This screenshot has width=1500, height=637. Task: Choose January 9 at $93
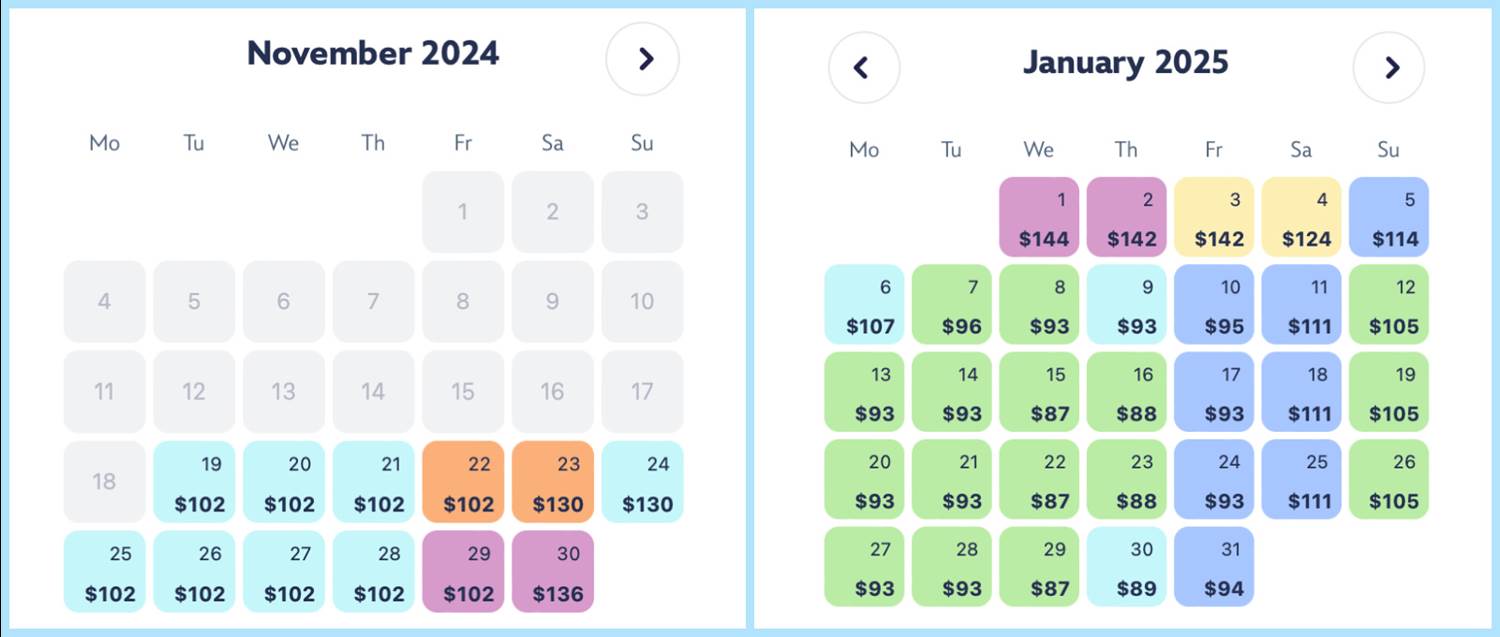(x=1126, y=305)
